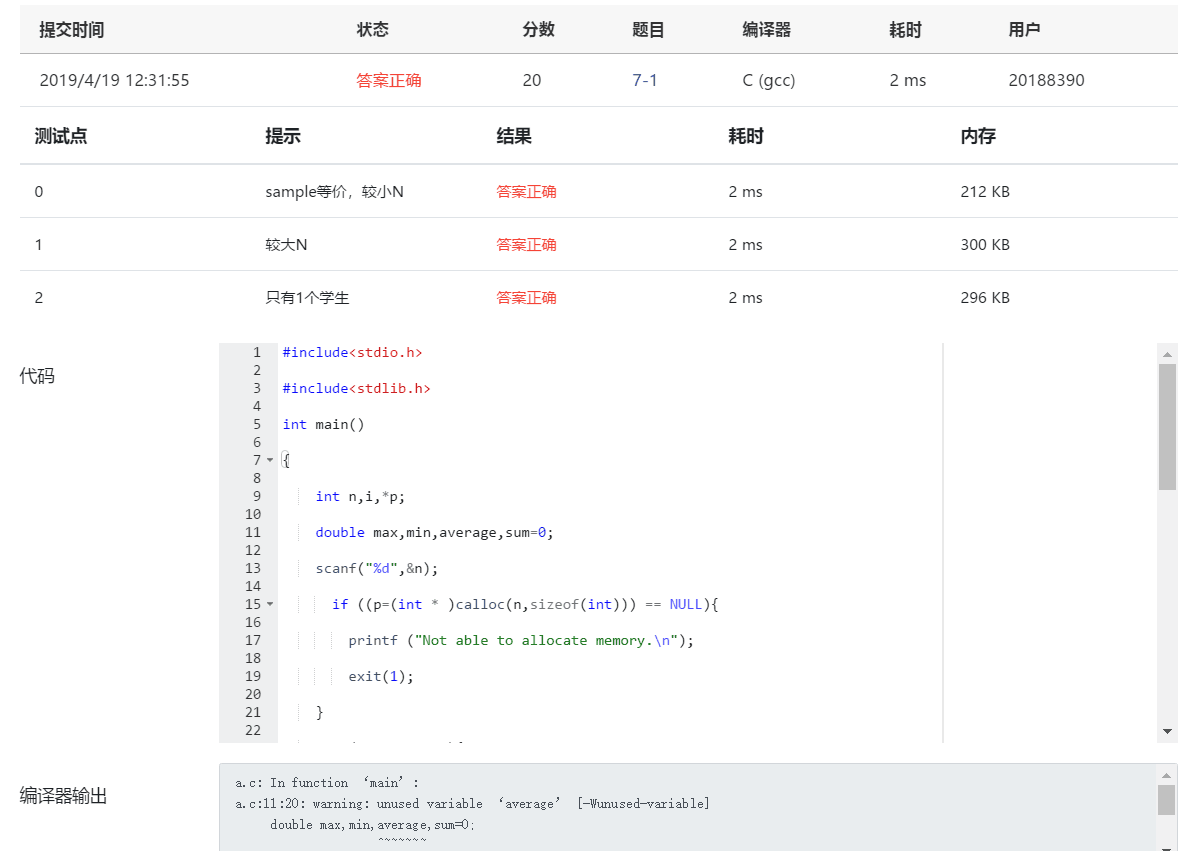Click the 状态 column header
This screenshot has height=851, width=1198.
pos(372,30)
